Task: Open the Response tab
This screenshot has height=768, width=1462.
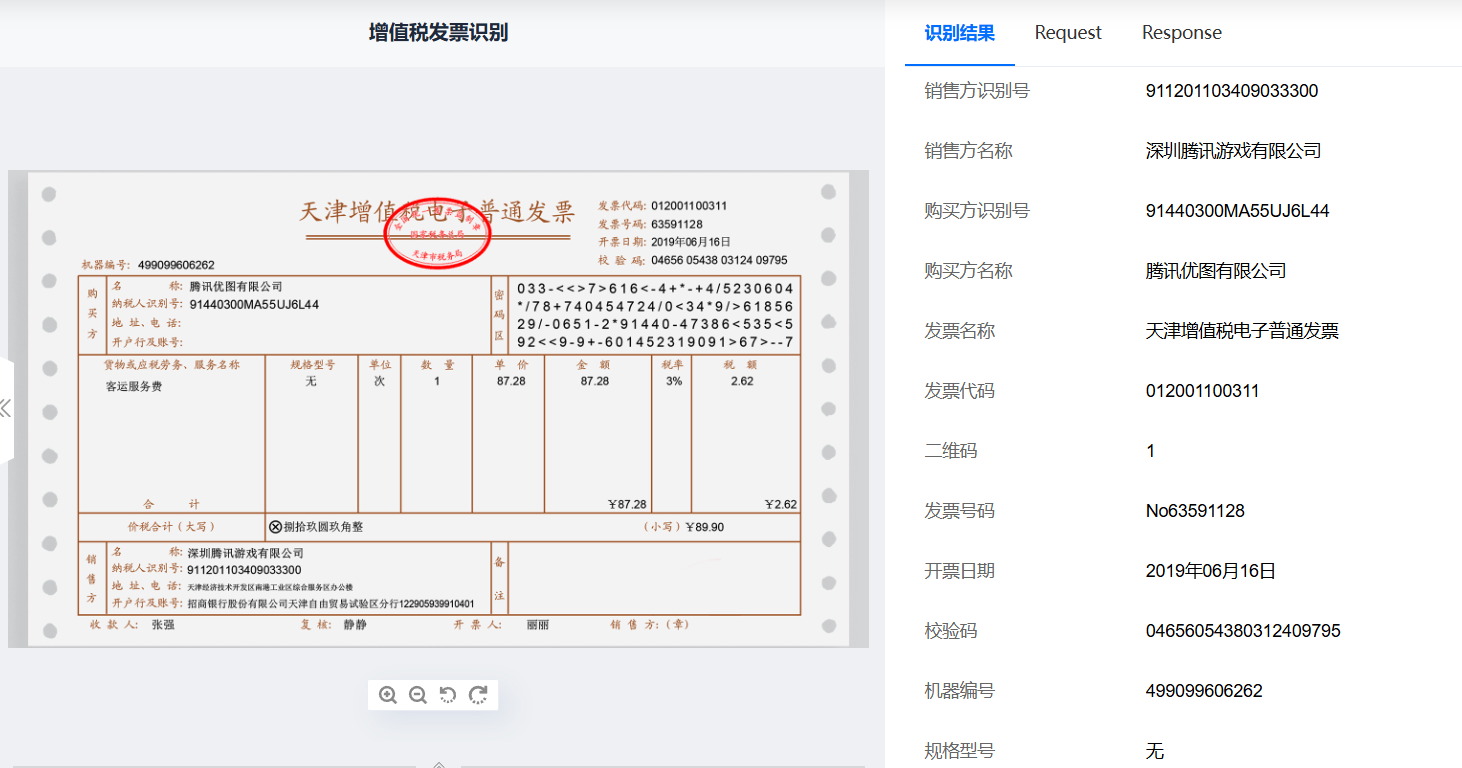Action: tap(1182, 33)
